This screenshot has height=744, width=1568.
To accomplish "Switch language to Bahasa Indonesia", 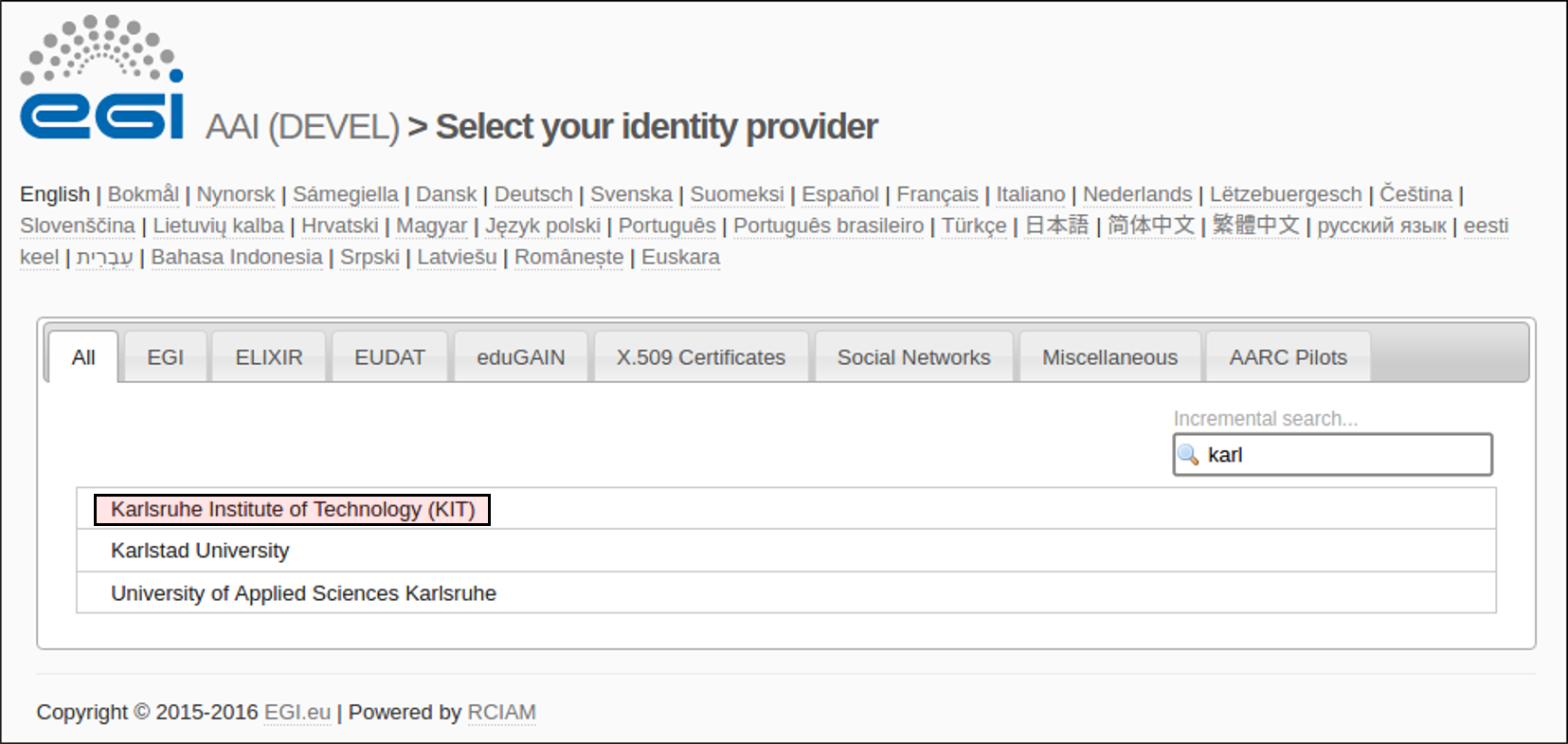I will [x=237, y=257].
